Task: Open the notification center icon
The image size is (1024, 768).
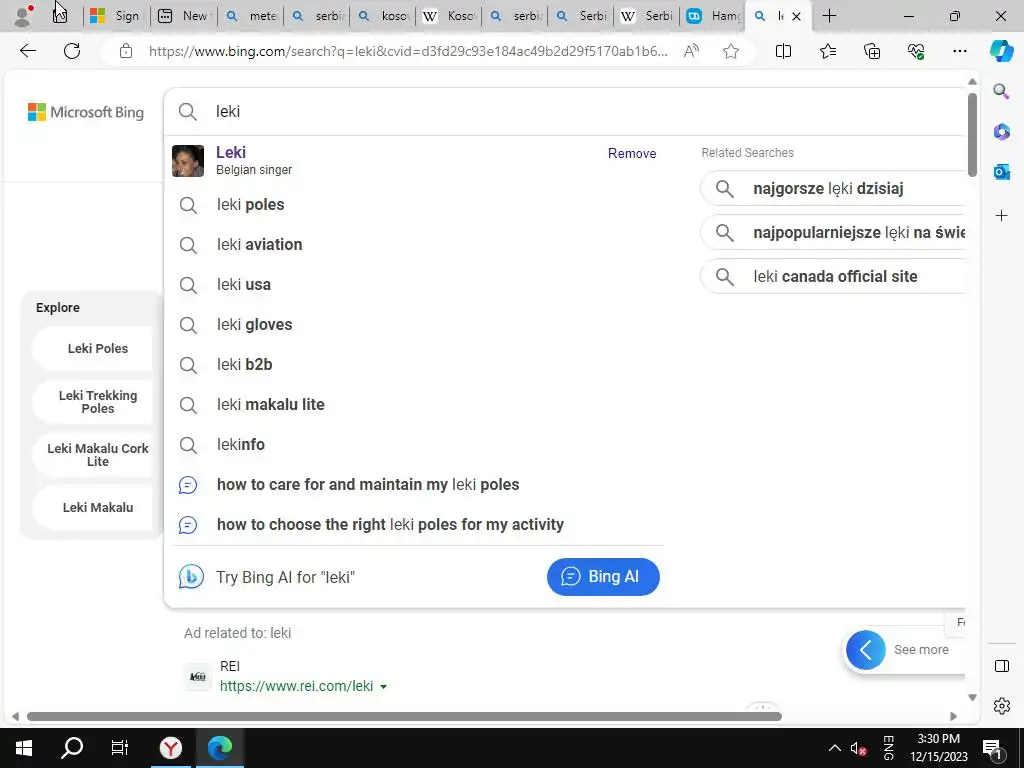Action: point(992,748)
